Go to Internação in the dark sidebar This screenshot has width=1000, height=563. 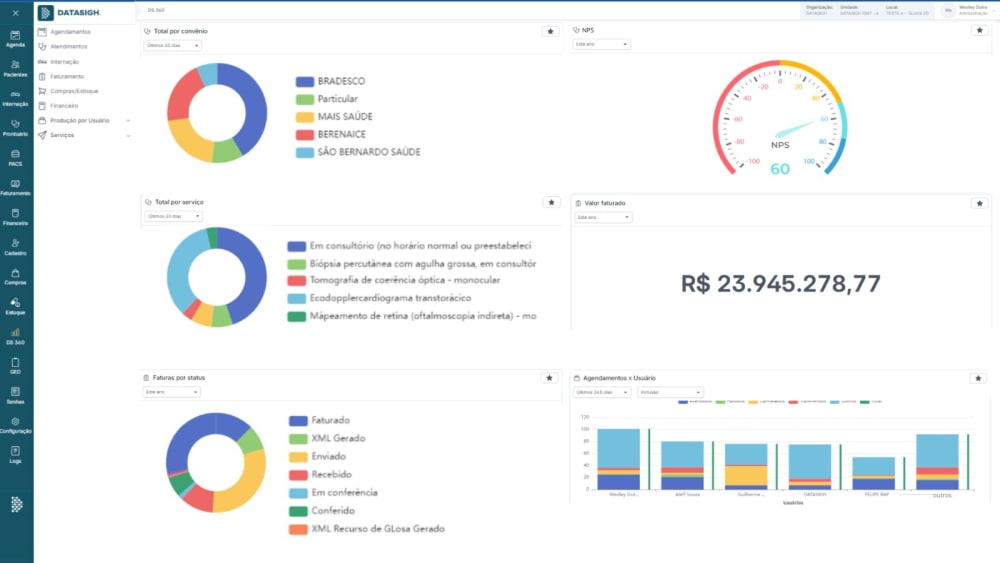click(x=15, y=98)
